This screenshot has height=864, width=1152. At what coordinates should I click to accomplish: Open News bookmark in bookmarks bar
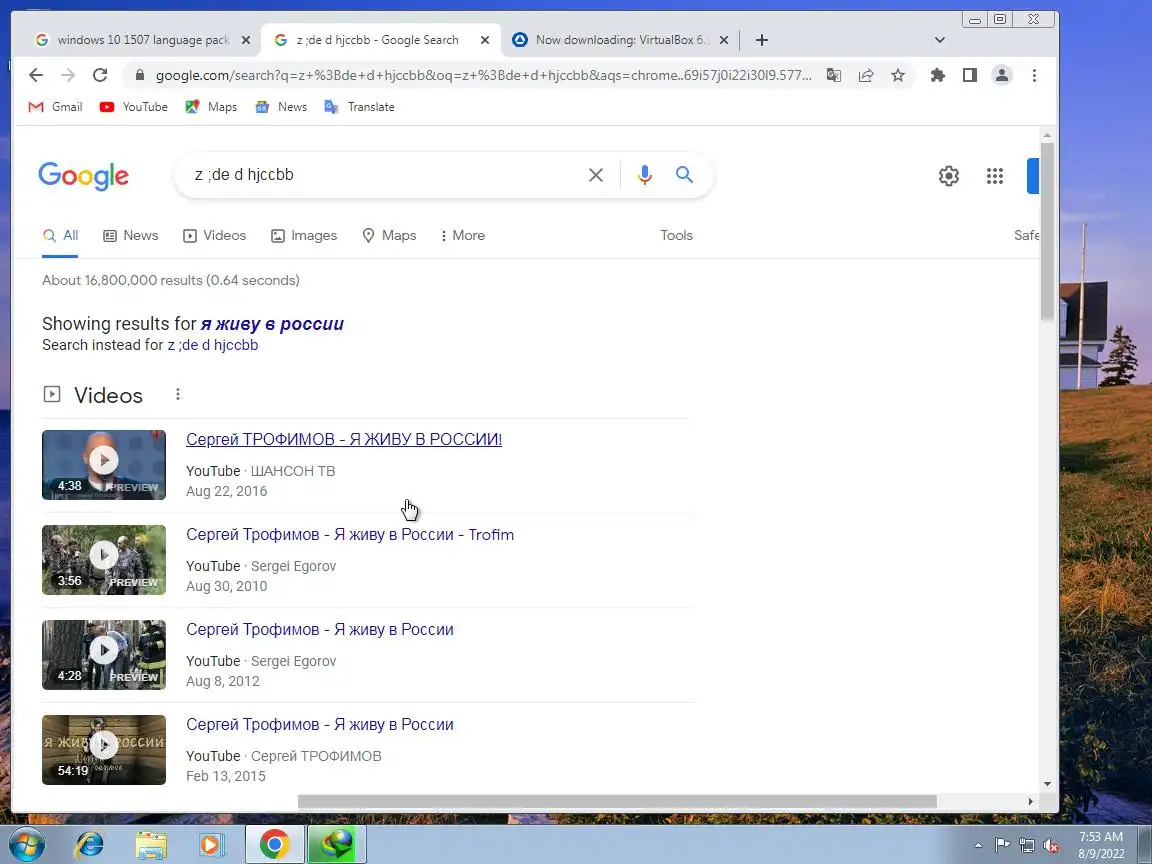(281, 107)
